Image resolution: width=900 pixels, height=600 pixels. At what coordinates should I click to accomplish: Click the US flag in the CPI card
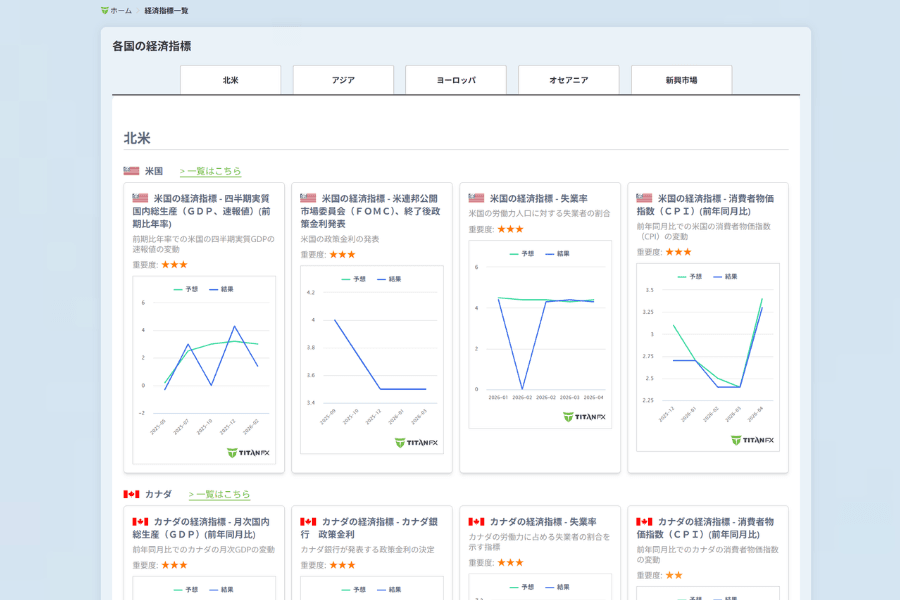(644, 198)
